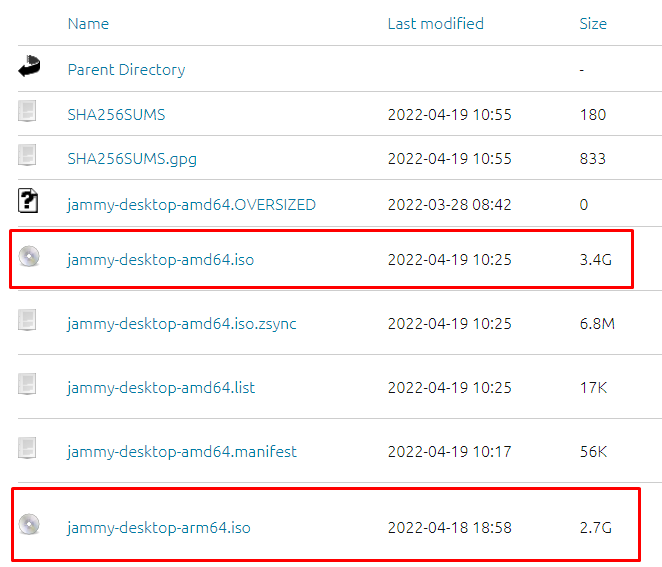The height and width of the screenshot is (567, 662).
Task: Open jammy-desktop-amd64.OVERSIZED link
Action: (x=191, y=205)
